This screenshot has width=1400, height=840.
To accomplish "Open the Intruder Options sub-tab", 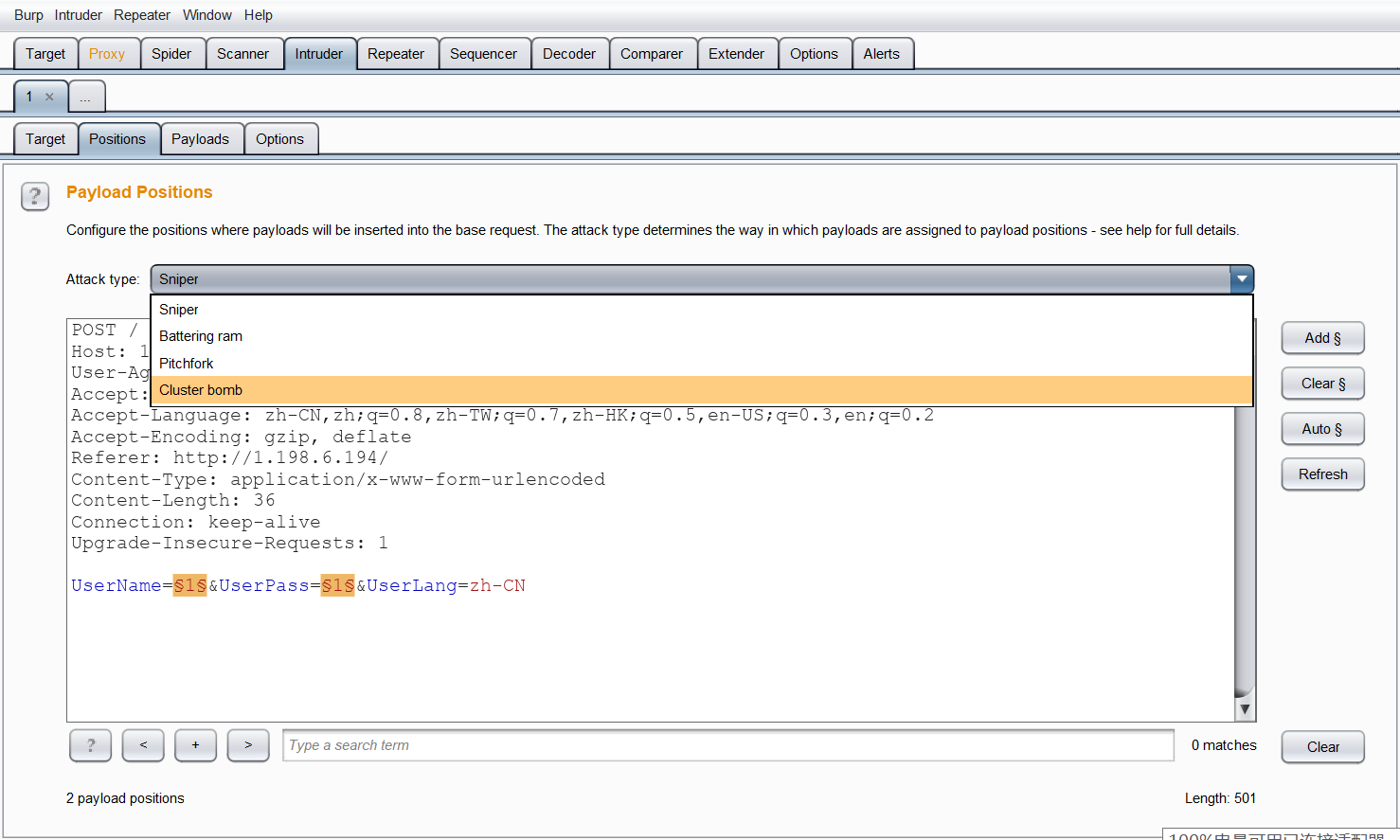I will tap(279, 139).
